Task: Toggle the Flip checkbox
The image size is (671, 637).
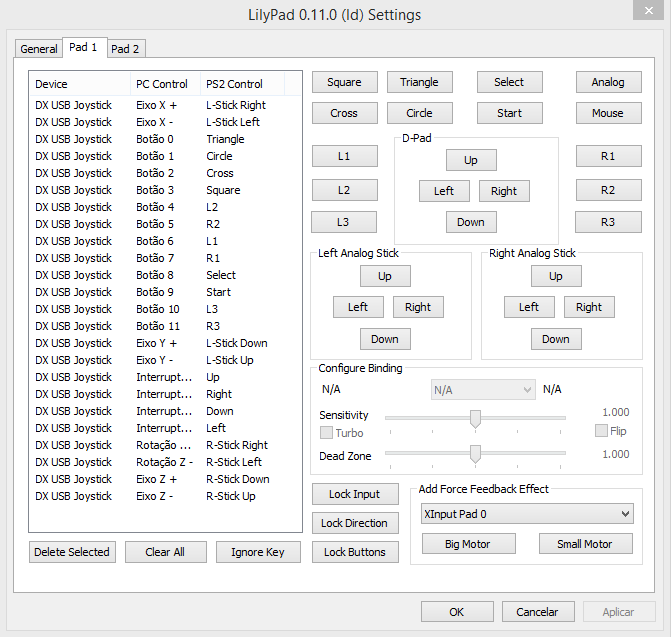Action: [601, 430]
